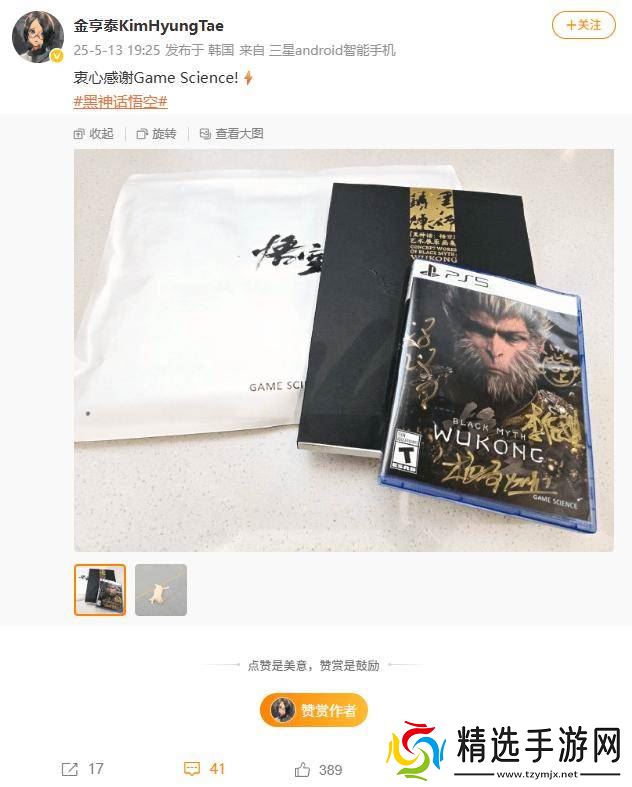Open the #黑神话悟空# hashtag link
The image size is (632, 787).
coord(120,102)
